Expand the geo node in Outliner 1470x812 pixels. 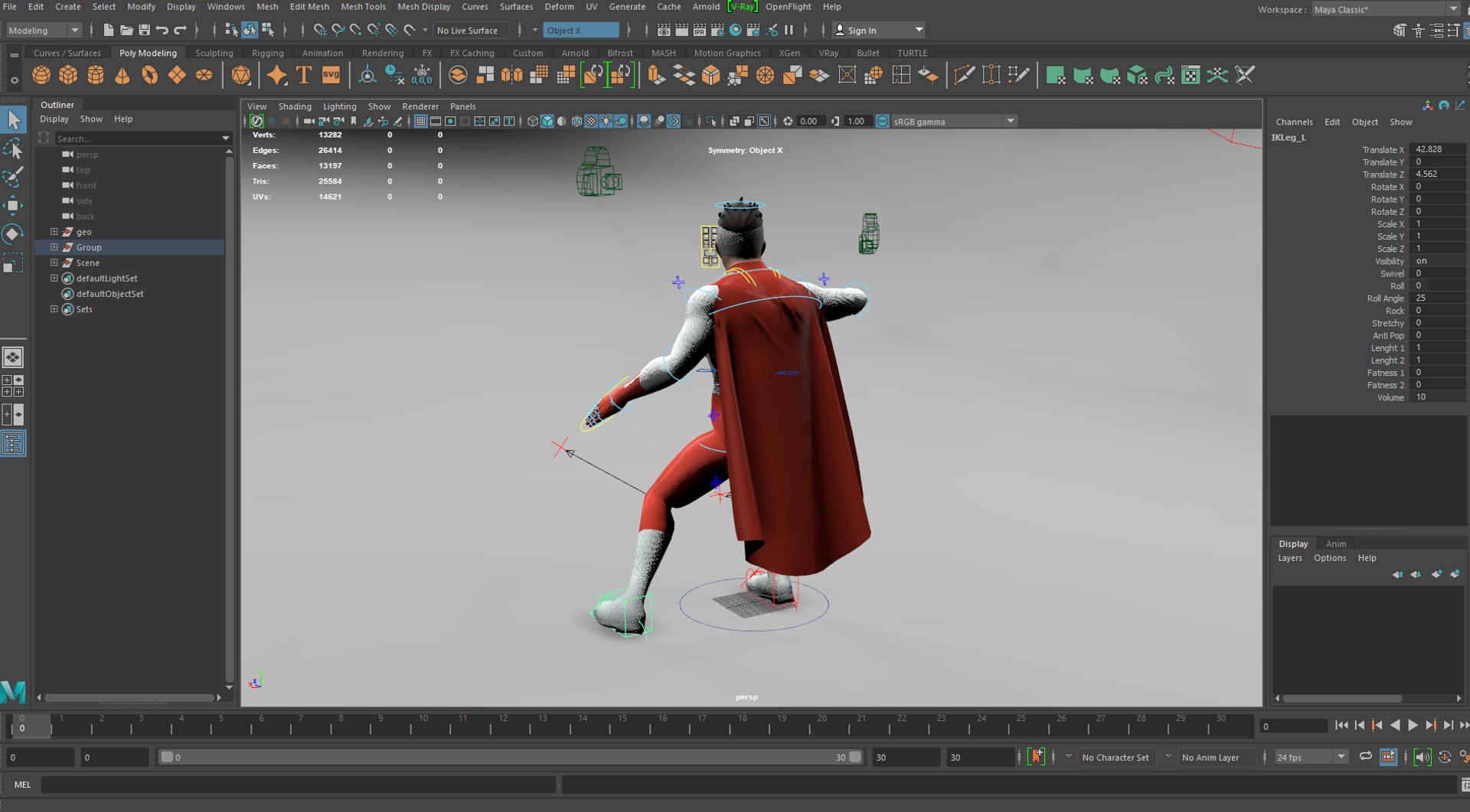coord(54,232)
